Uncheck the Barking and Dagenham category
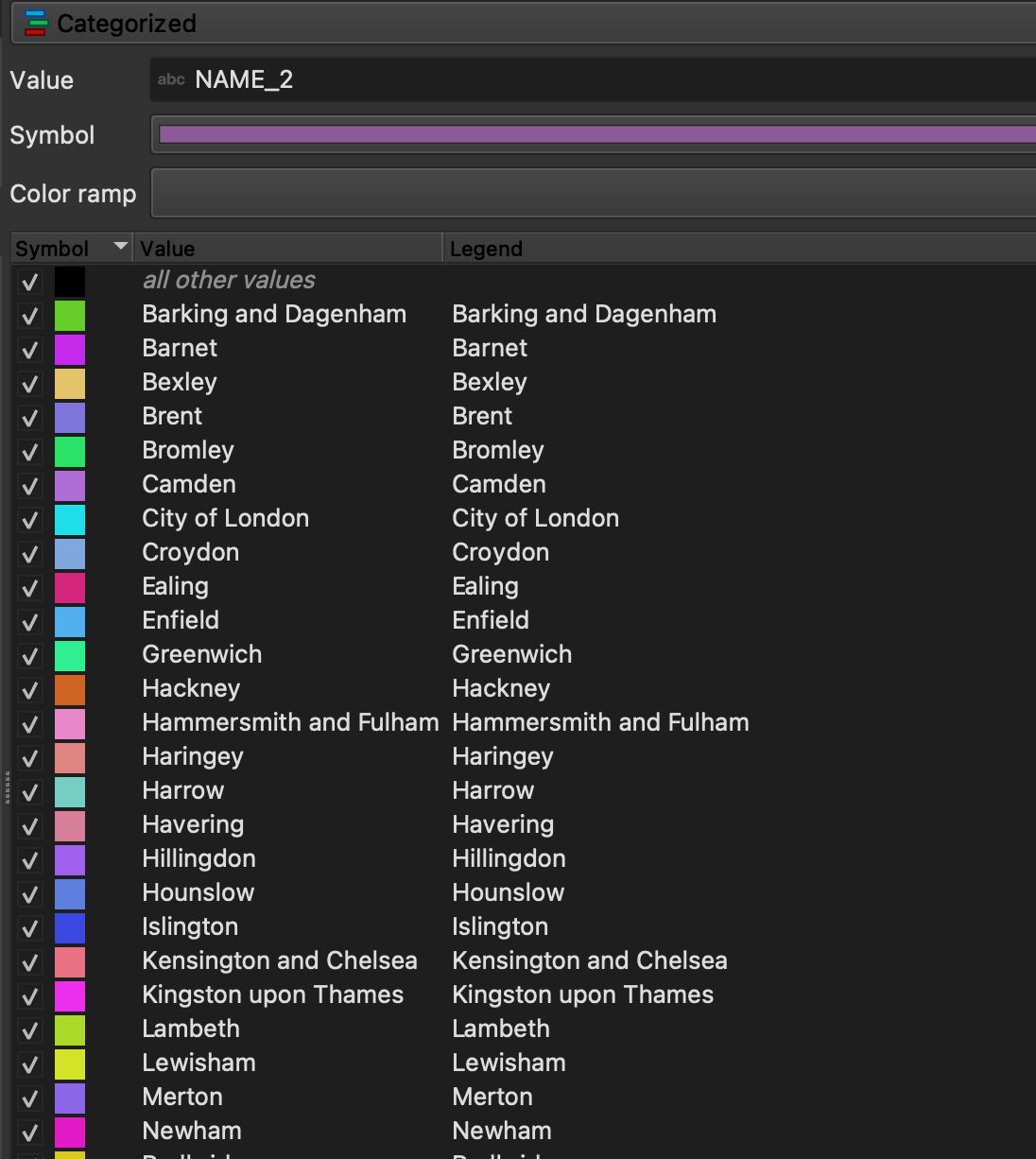The width and height of the screenshot is (1036, 1159). (30, 316)
